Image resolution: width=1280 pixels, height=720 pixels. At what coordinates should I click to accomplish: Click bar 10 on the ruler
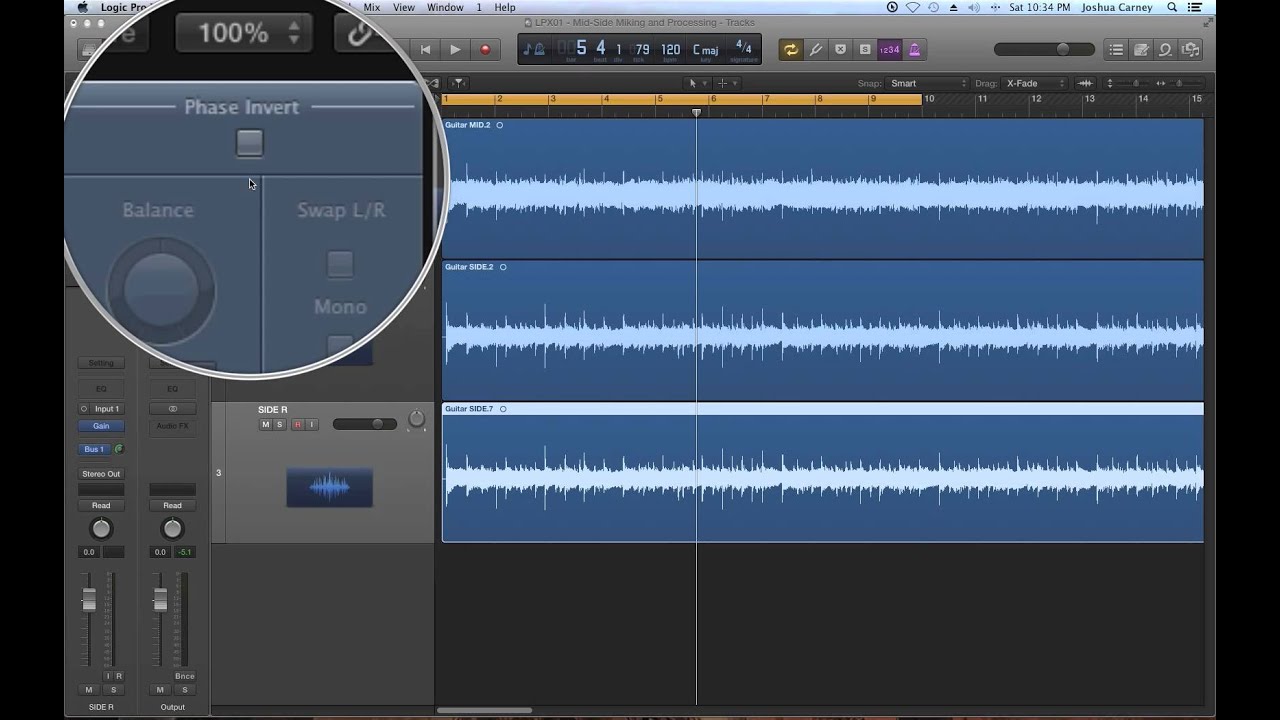coord(929,98)
